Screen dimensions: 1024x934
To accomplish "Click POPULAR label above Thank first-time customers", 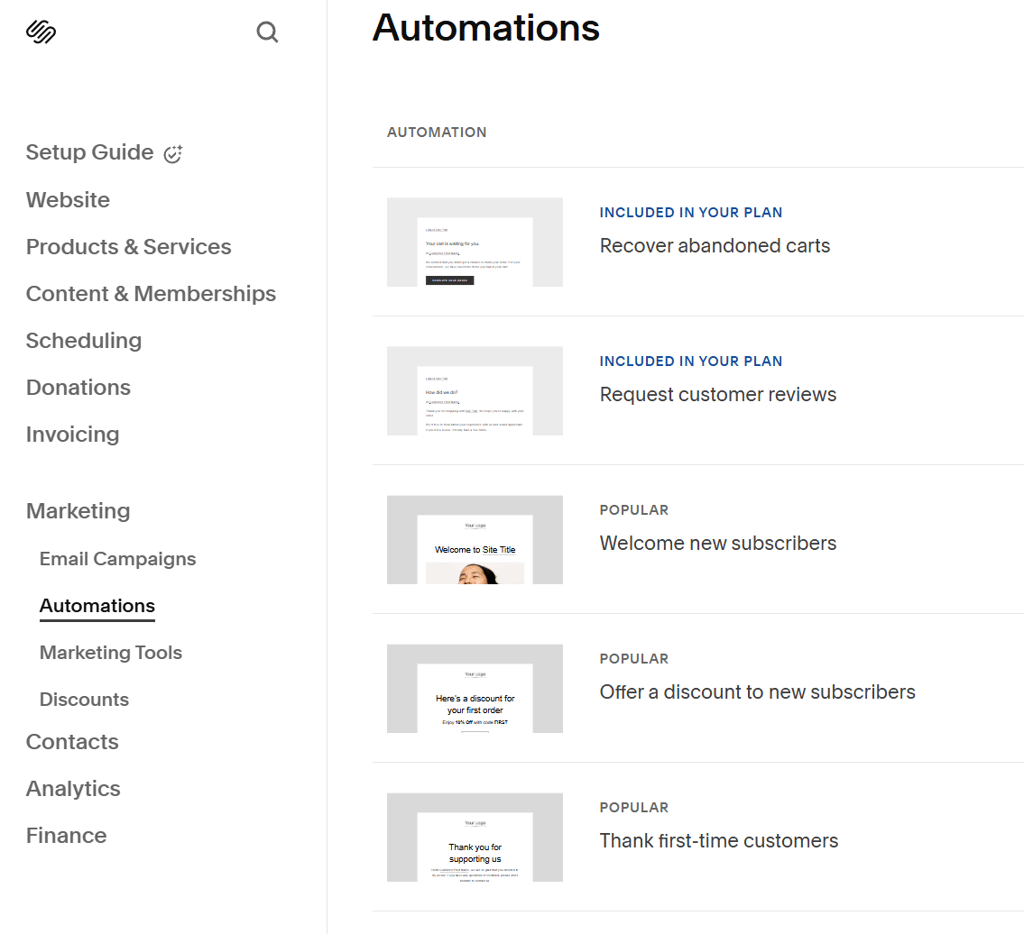I will [x=634, y=808].
